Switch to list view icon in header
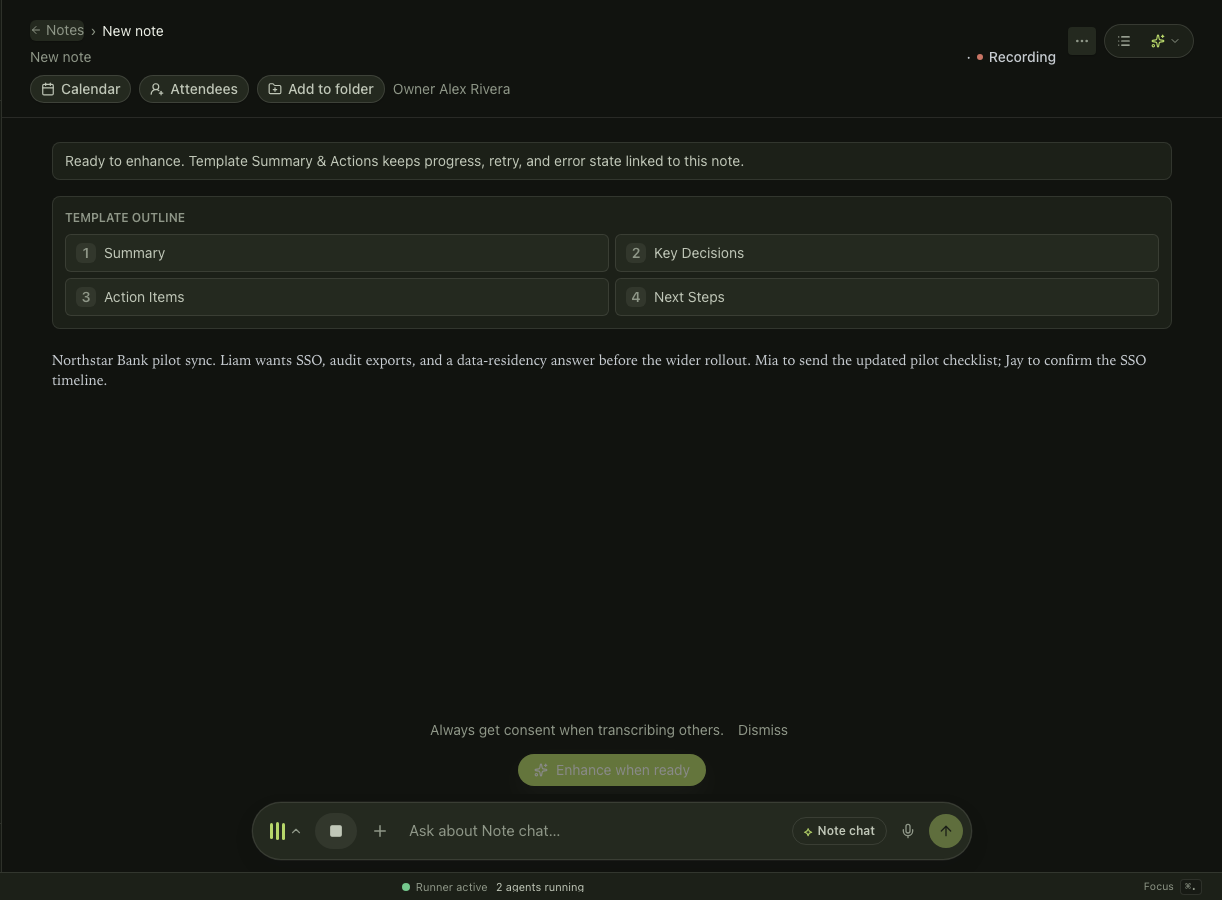This screenshot has width=1222, height=900. 1124,41
